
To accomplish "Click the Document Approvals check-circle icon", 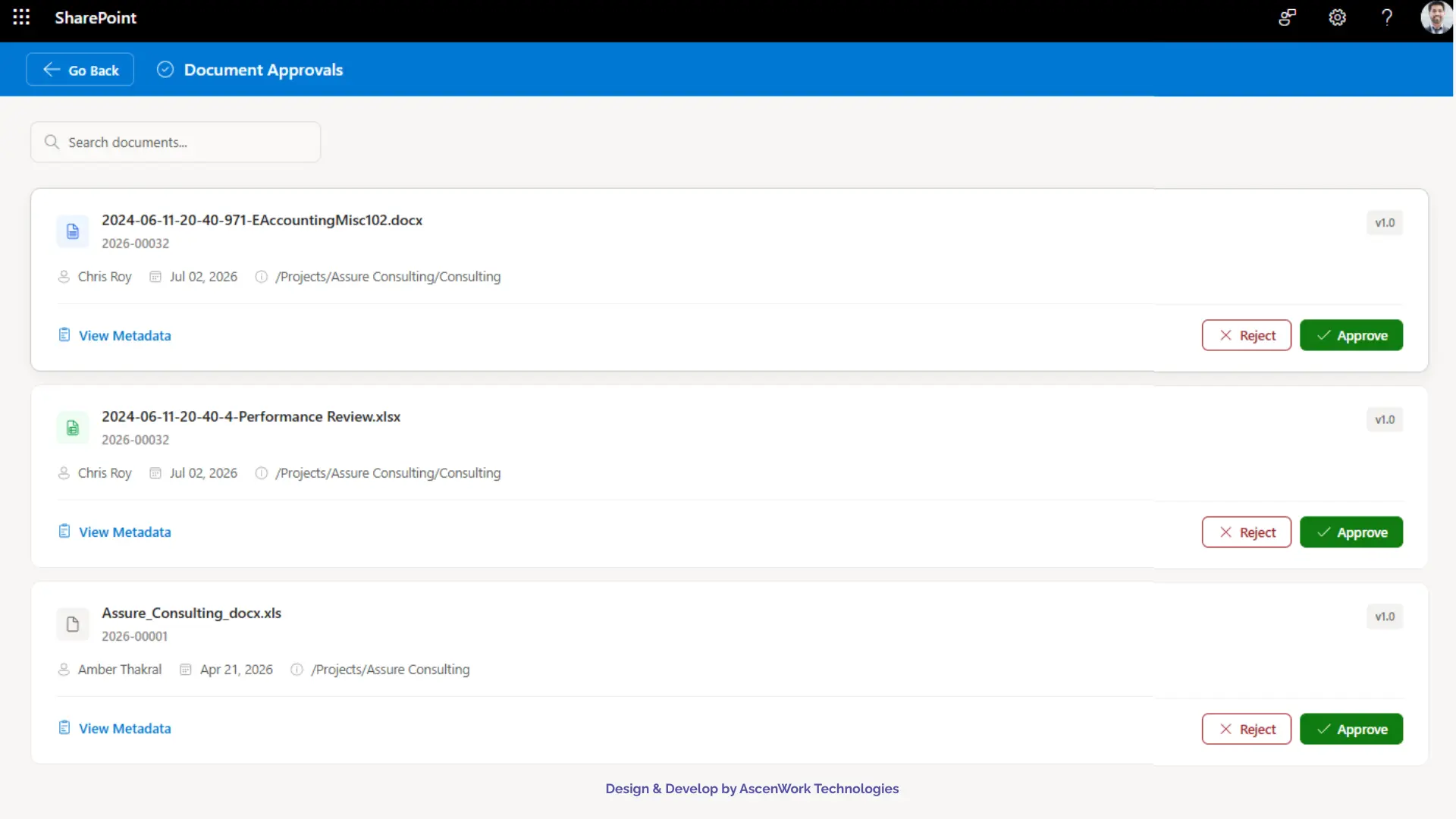I will tap(165, 70).
